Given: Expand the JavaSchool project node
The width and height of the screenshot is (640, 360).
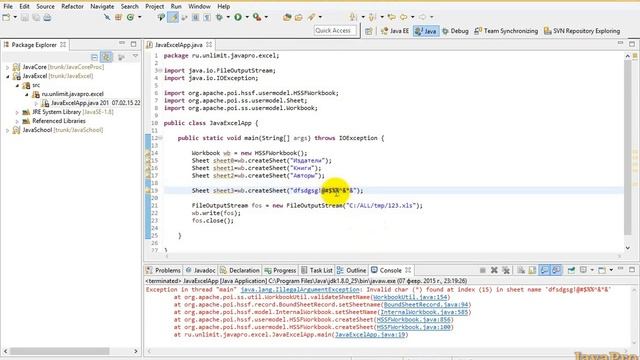Looking at the screenshot, I should pos(7,130).
